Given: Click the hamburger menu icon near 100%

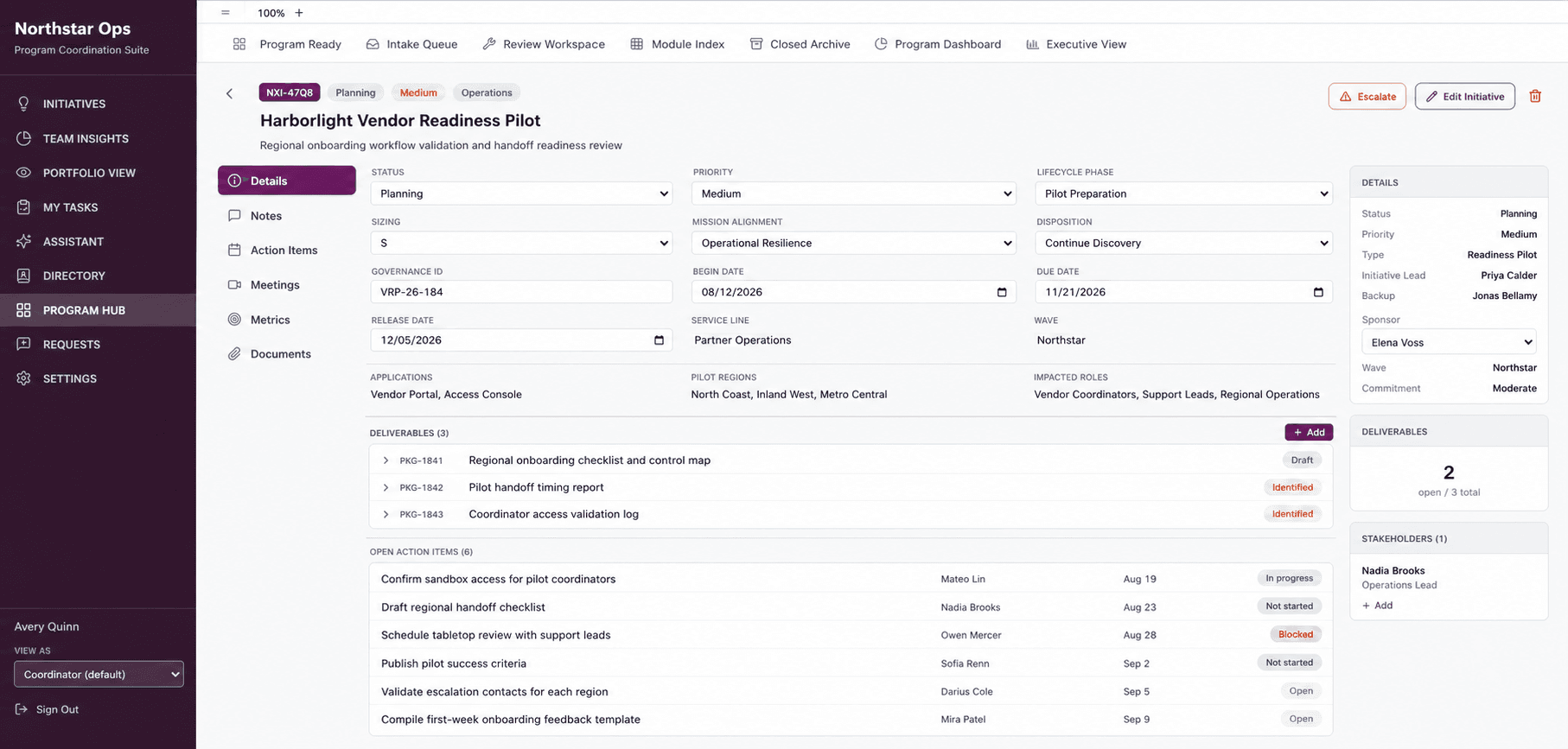Looking at the screenshot, I should 226,13.
